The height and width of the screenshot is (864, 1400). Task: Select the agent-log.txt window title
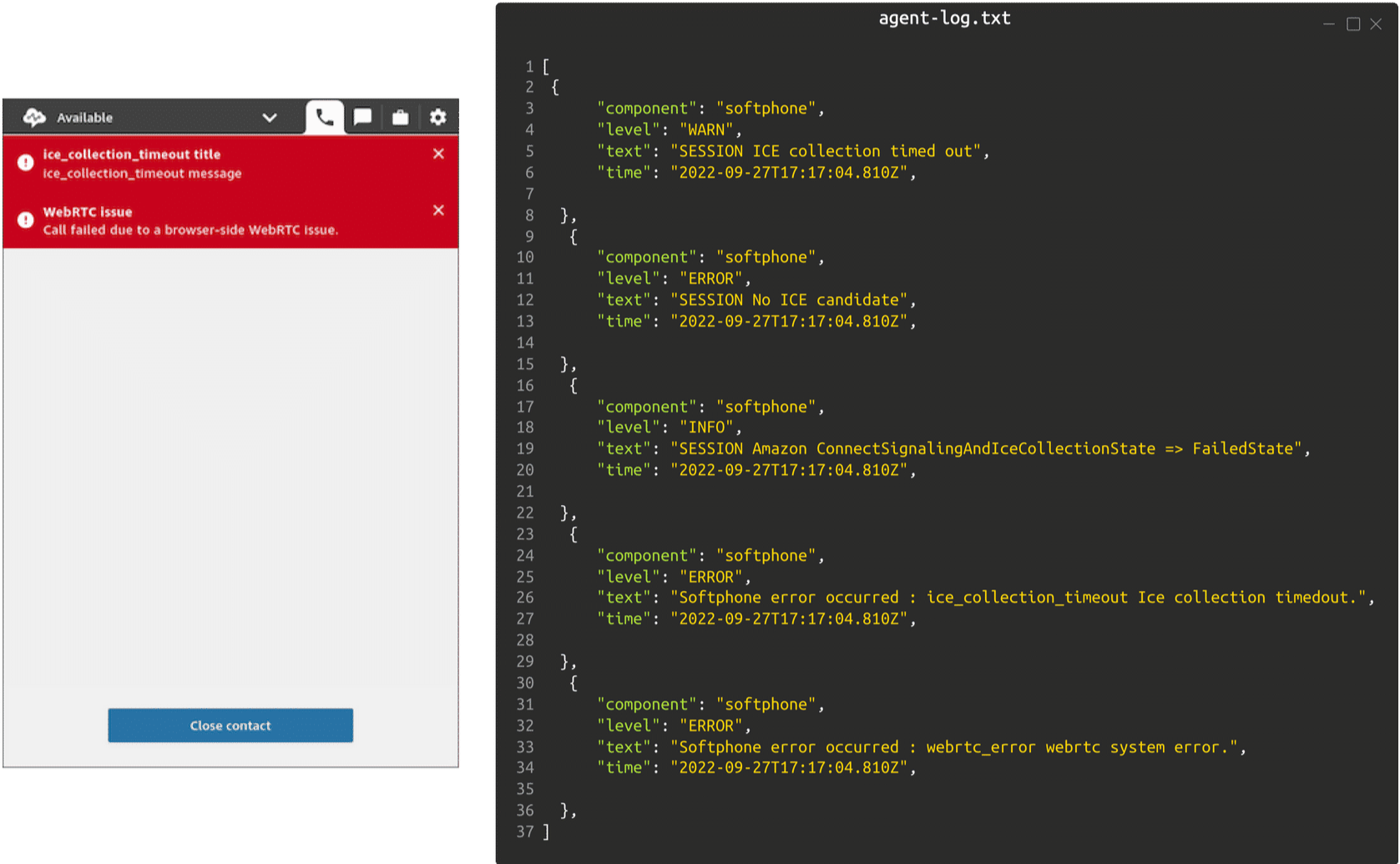(x=944, y=18)
